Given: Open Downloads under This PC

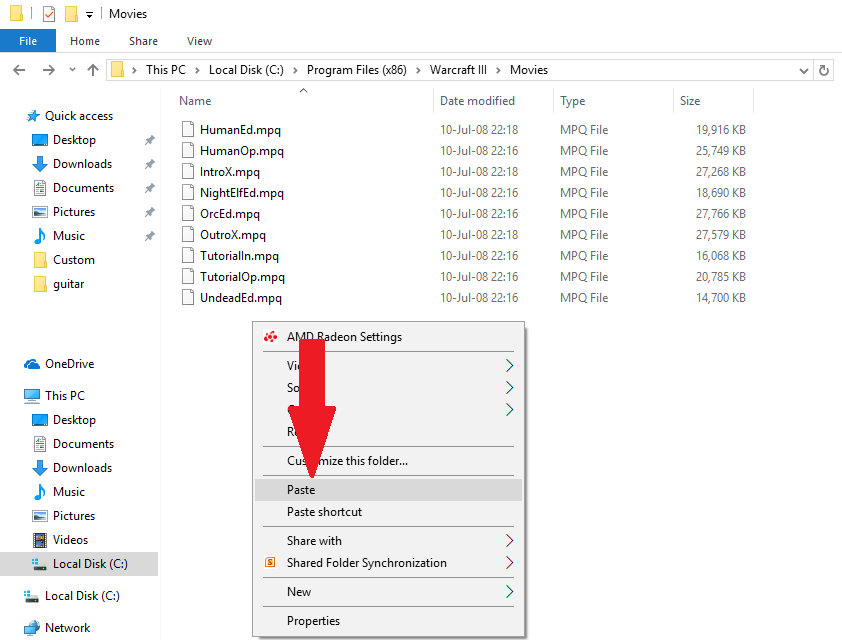Looking at the screenshot, I should 82,468.
